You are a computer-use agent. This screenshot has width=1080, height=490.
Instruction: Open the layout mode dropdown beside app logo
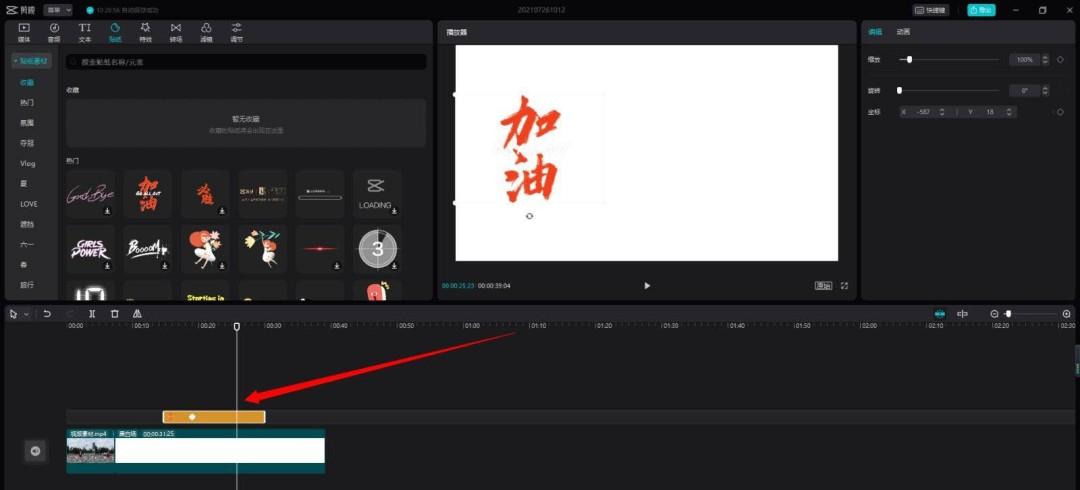click(58, 10)
